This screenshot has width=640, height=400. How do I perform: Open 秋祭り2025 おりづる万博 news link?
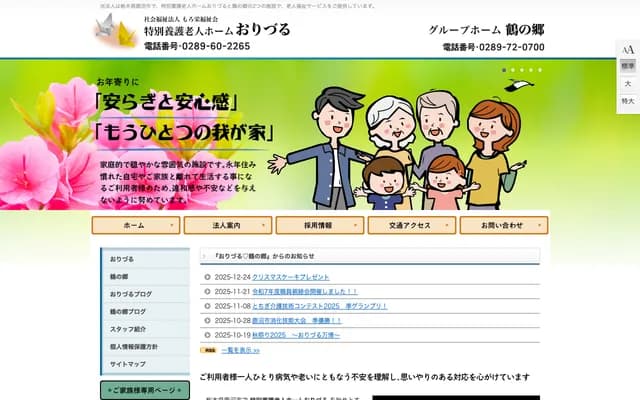(x=296, y=335)
